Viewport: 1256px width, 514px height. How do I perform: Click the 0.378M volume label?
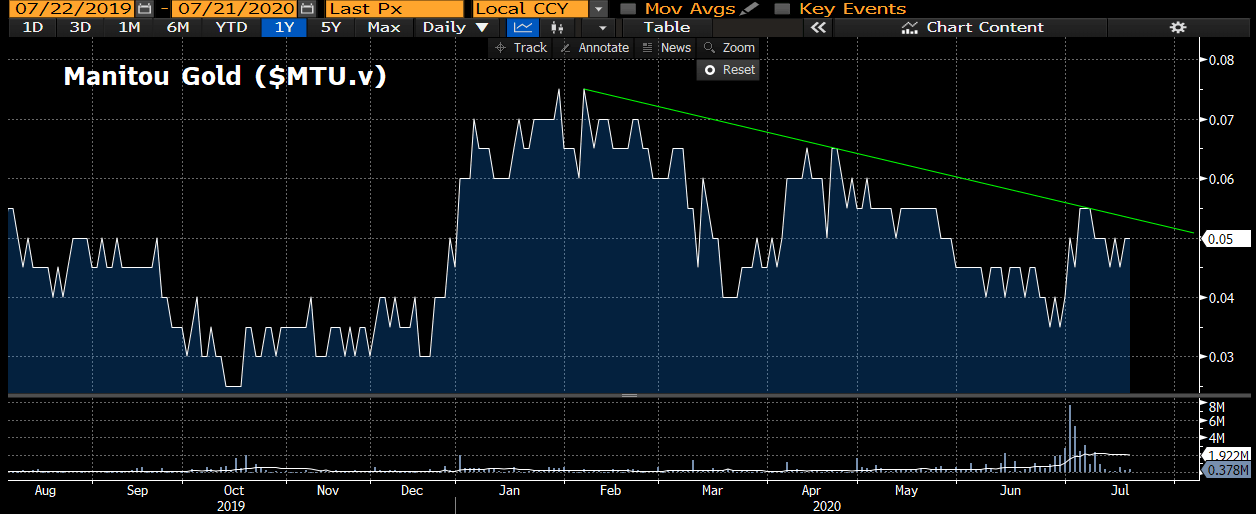click(x=1225, y=471)
